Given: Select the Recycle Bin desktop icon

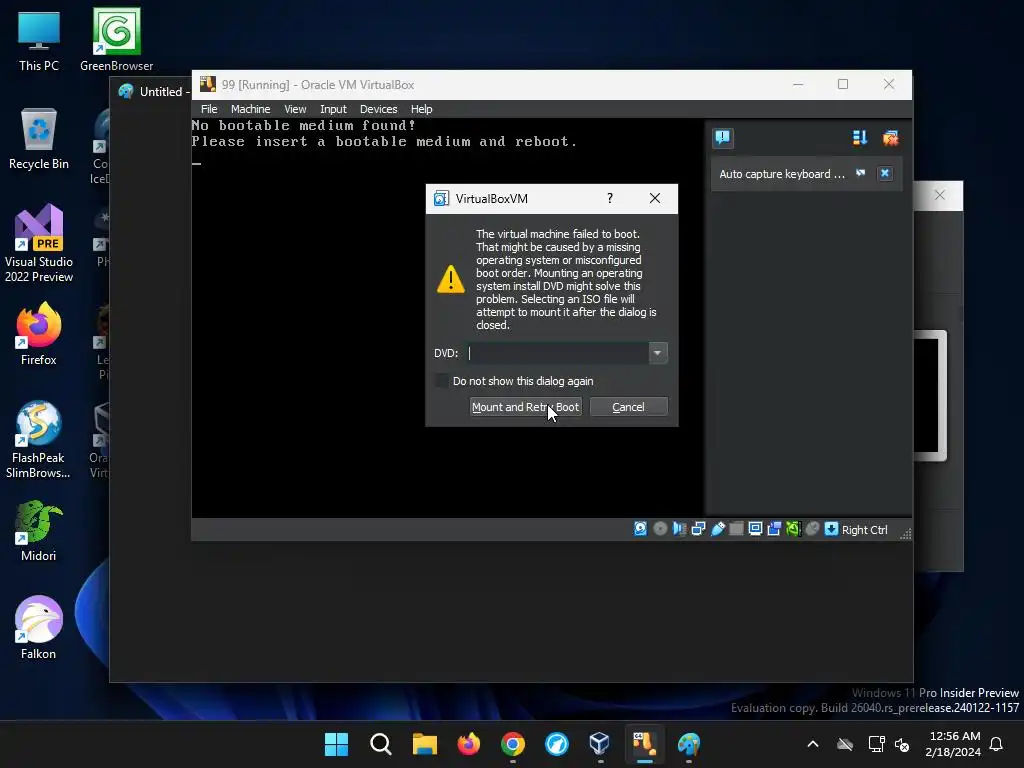Looking at the screenshot, I should click(x=39, y=138).
